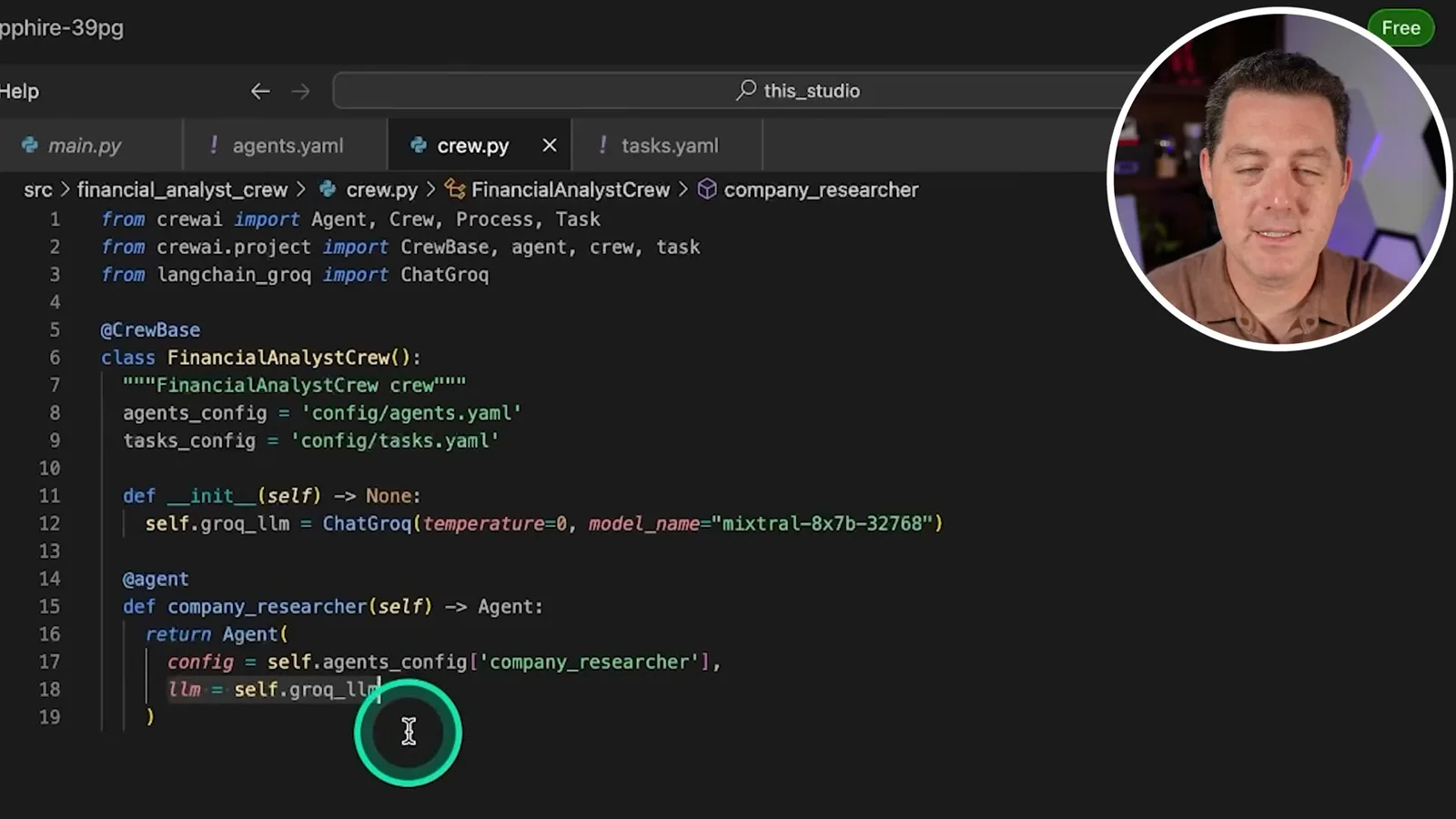Viewport: 1456px width, 819px height.
Task: Click the string 'config/tasks.yaml'
Action: tap(395, 440)
